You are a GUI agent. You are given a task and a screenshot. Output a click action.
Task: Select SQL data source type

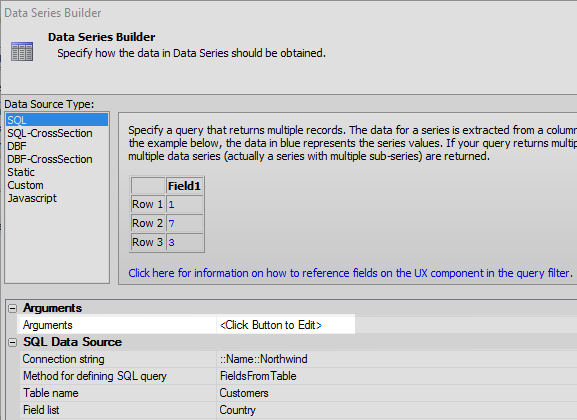(x=57, y=120)
